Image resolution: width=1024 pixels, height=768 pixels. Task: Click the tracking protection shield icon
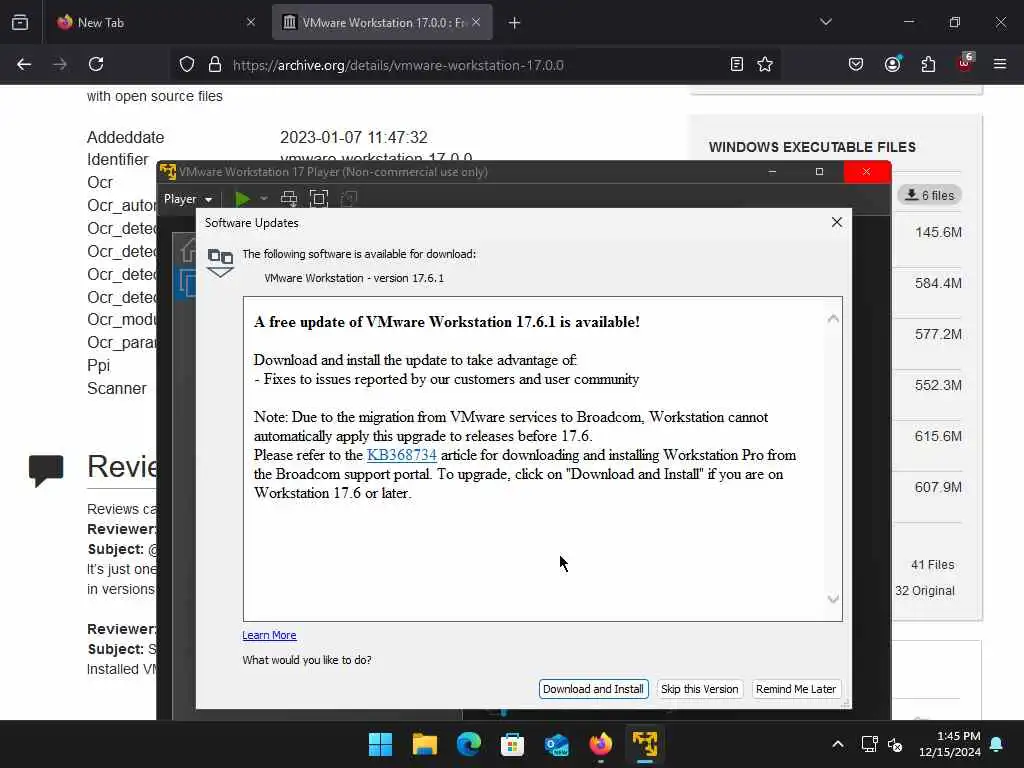point(187,65)
